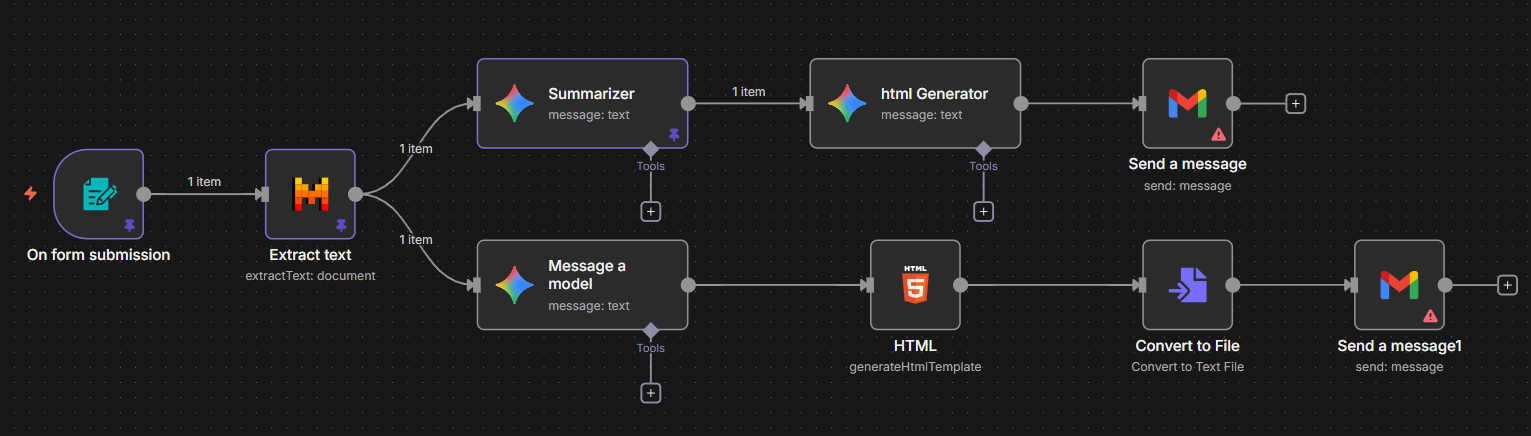
Task: Select the html Generator Gemini icon
Action: pos(847,103)
